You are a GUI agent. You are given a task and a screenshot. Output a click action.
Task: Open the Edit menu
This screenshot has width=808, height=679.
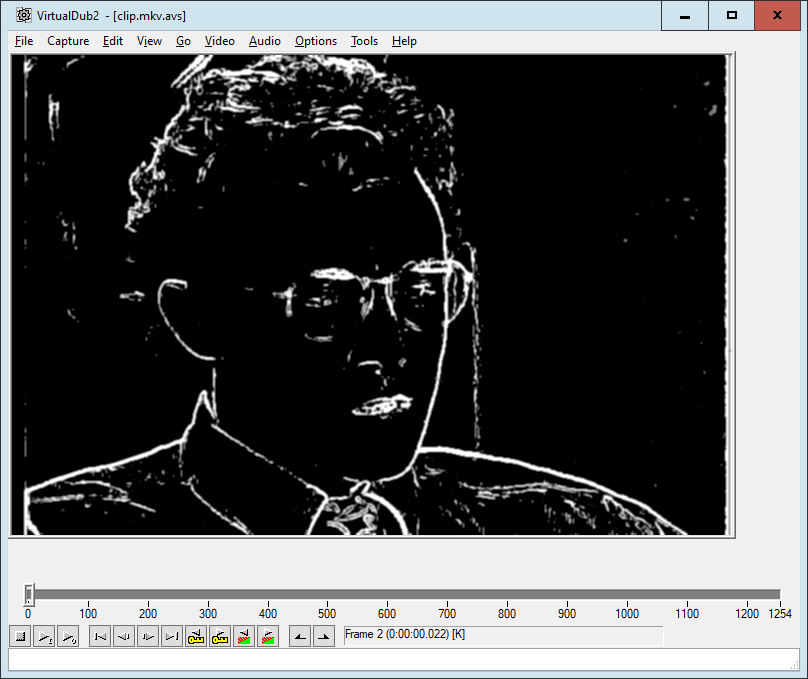point(112,41)
